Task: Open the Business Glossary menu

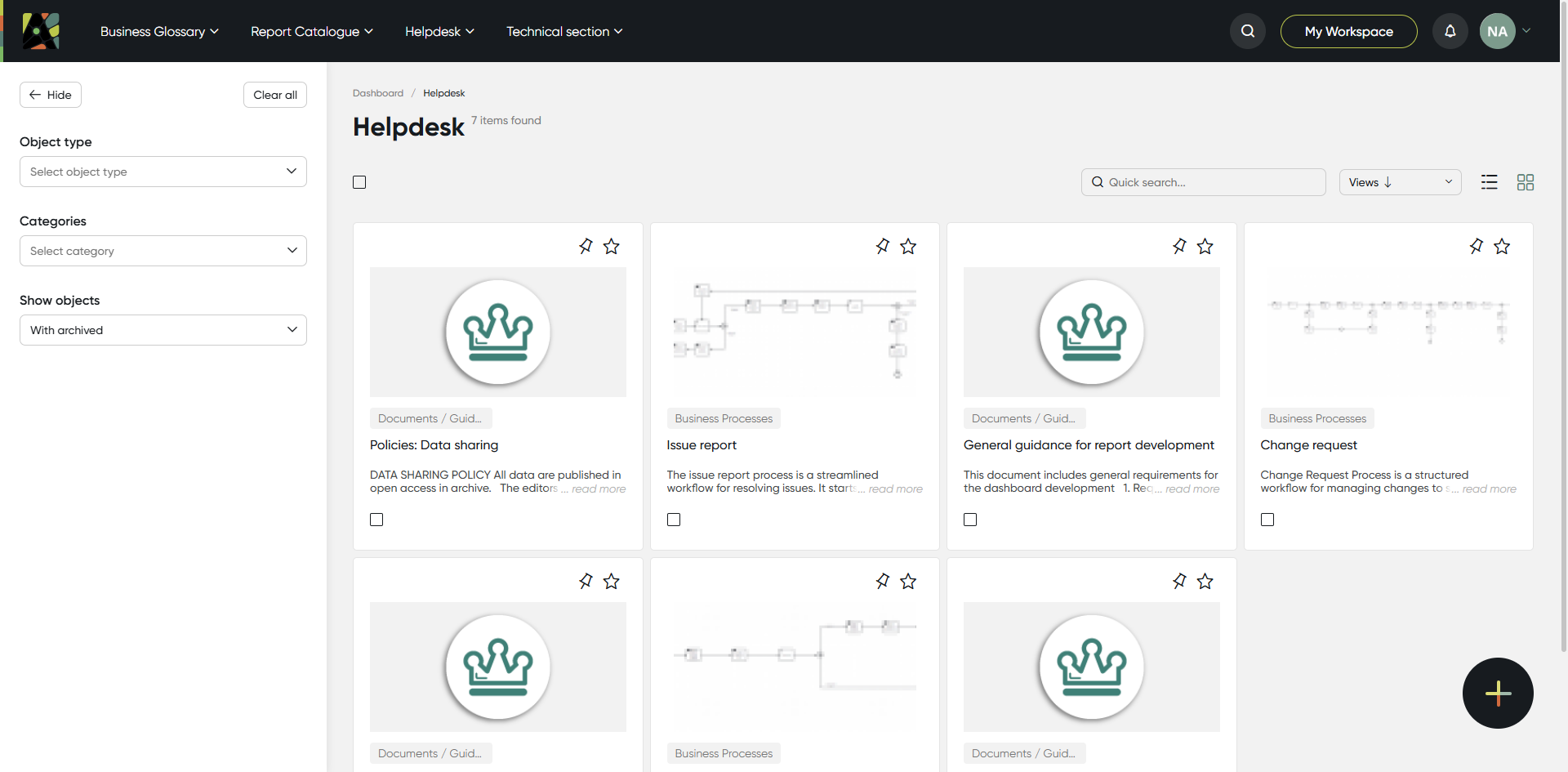Action: click(x=159, y=31)
